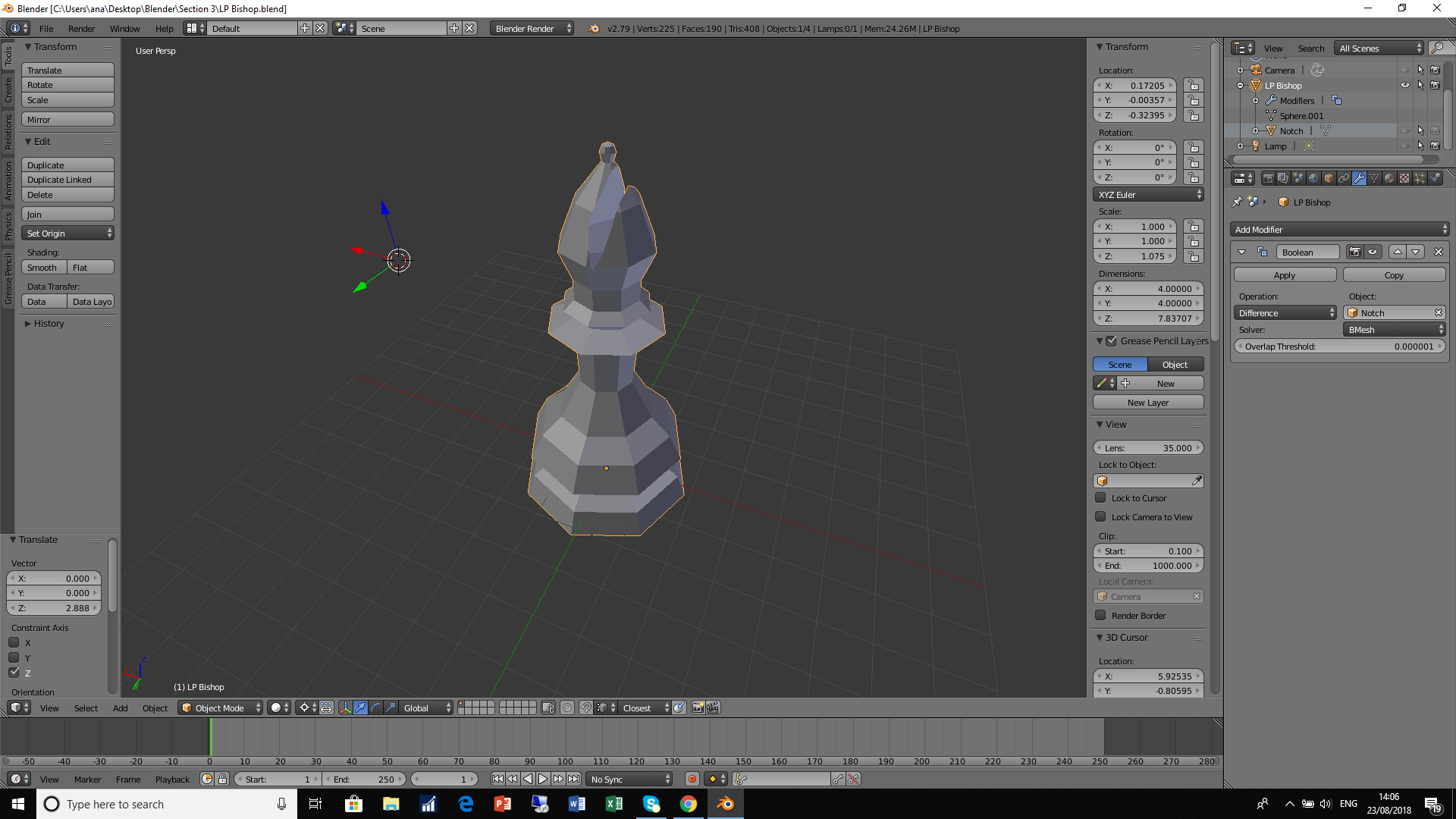
Task: Click the Rotate manipulator arc icon
Action: coord(376,708)
